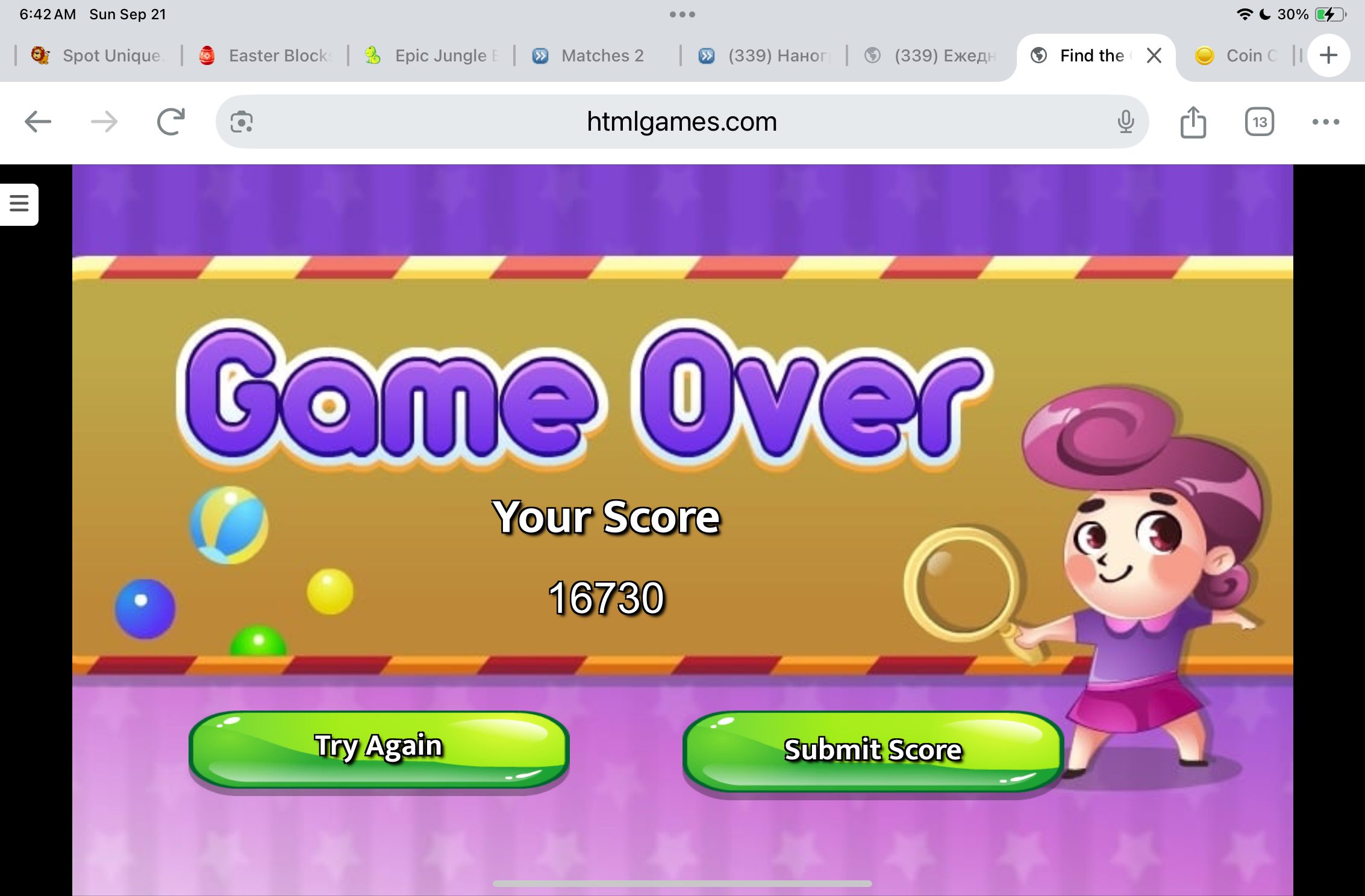The height and width of the screenshot is (896, 1365).
Task: Tap the voice search microphone
Action: (x=1125, y=122)
